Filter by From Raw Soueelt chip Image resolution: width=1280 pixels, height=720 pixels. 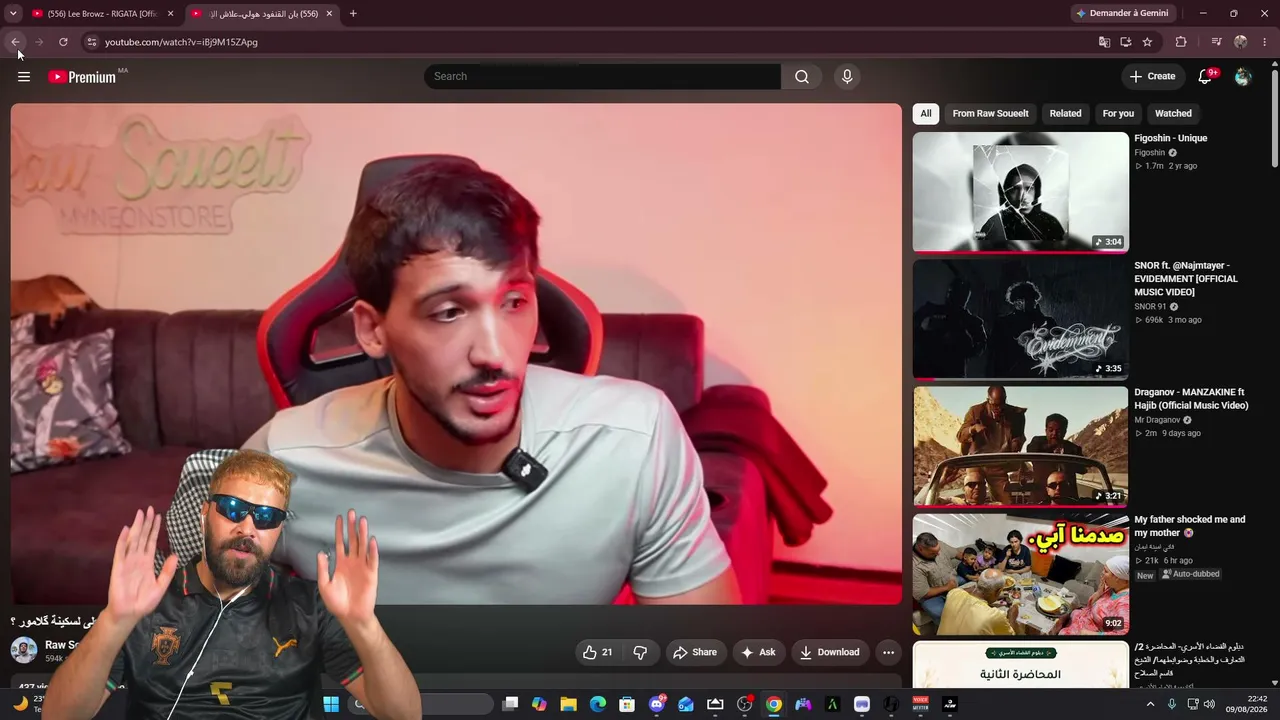990,113
